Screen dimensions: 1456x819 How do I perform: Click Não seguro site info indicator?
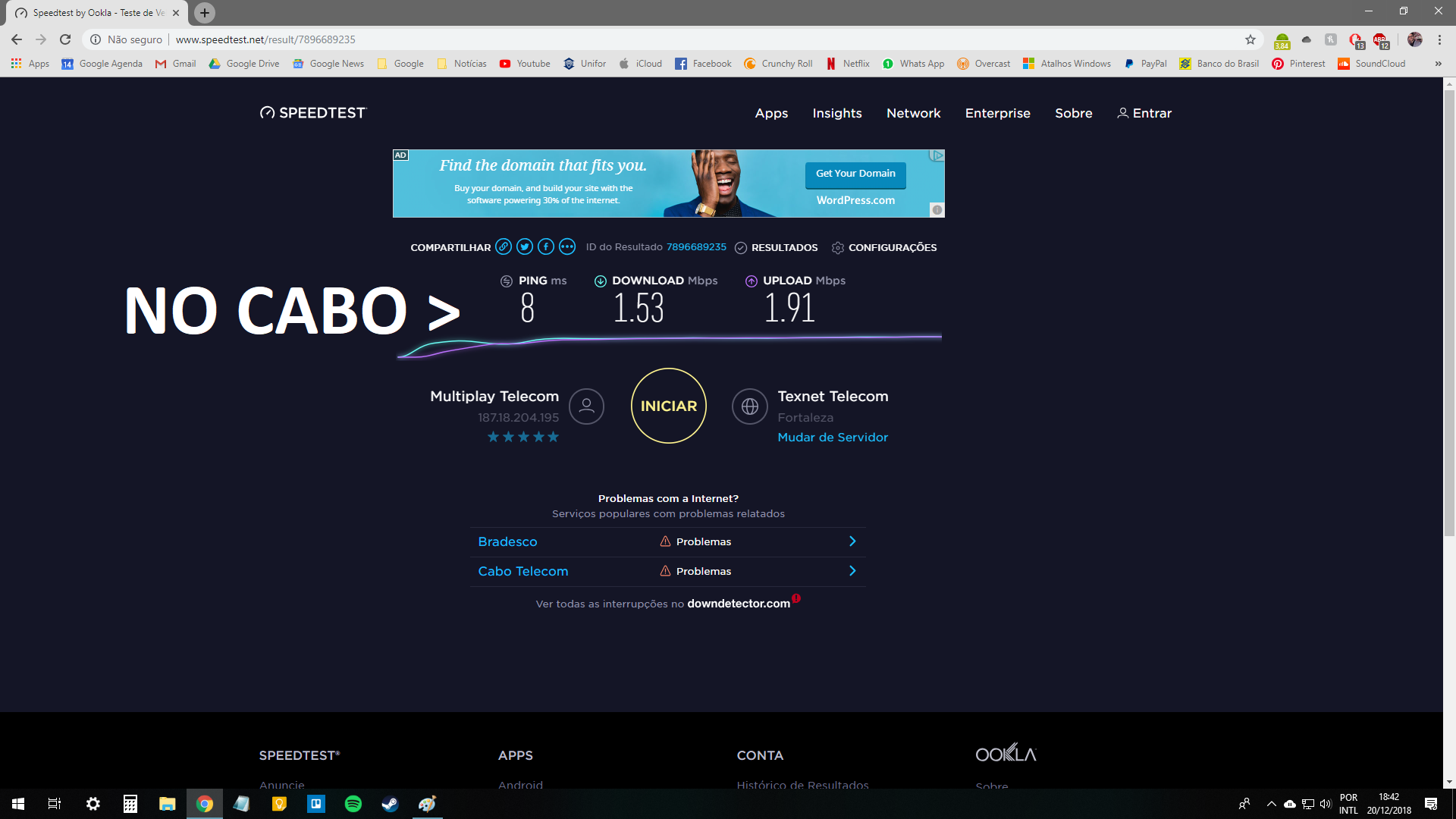coord(127,39)
